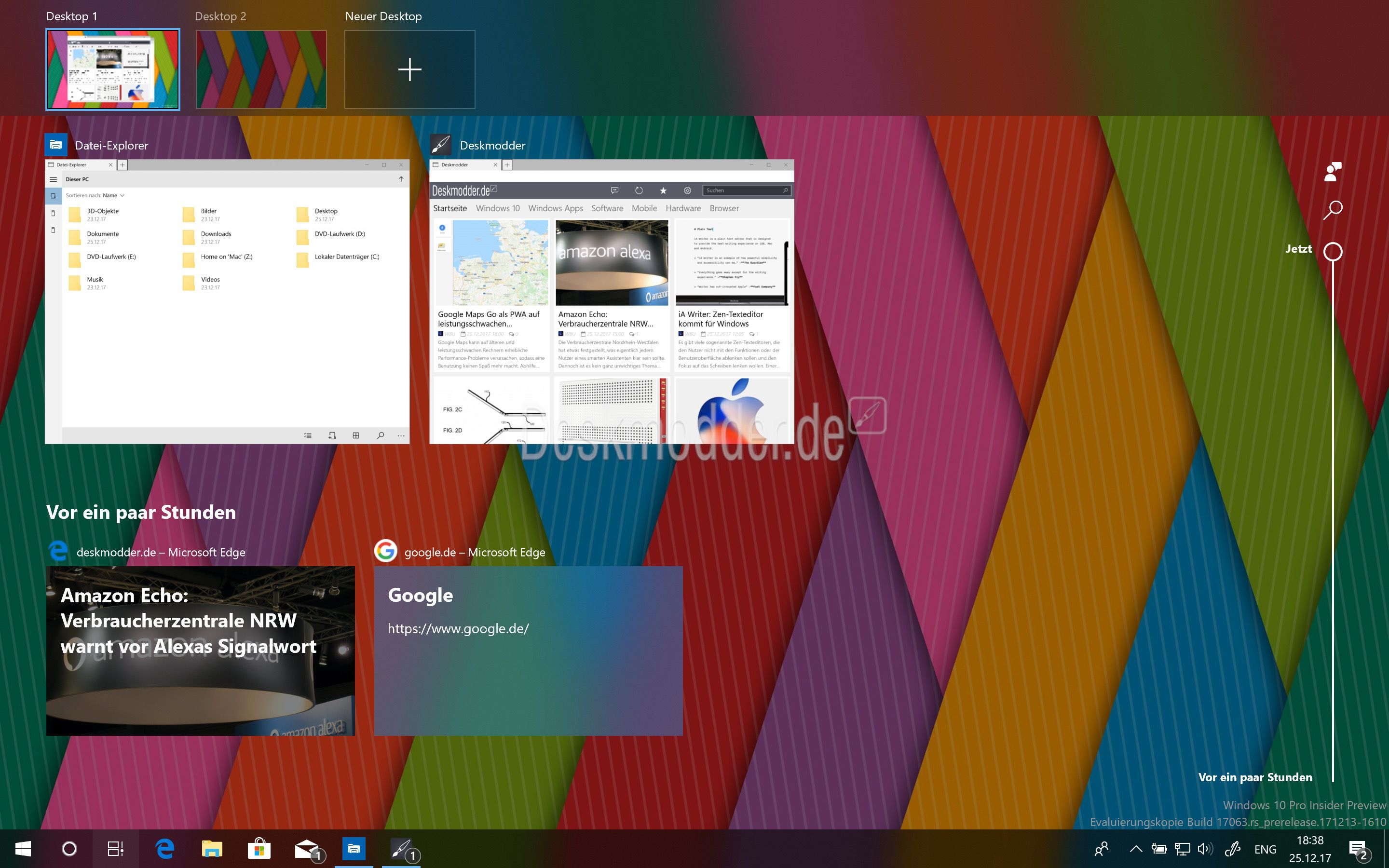This screenshot has width=1389, height=868.
Task: Click the clock showing 18:38
Action: pyautogui.click(x=1310, y=841)
